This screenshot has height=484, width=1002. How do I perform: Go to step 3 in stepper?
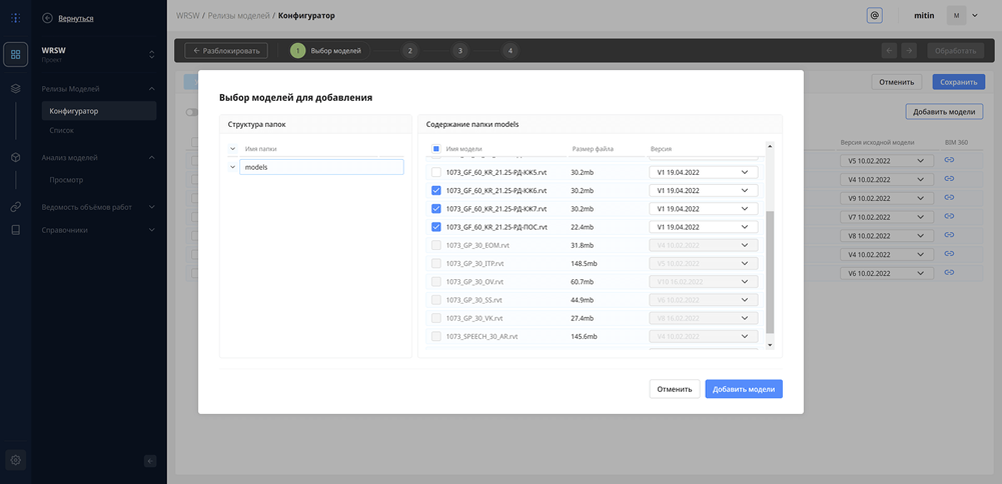point(459,51)
